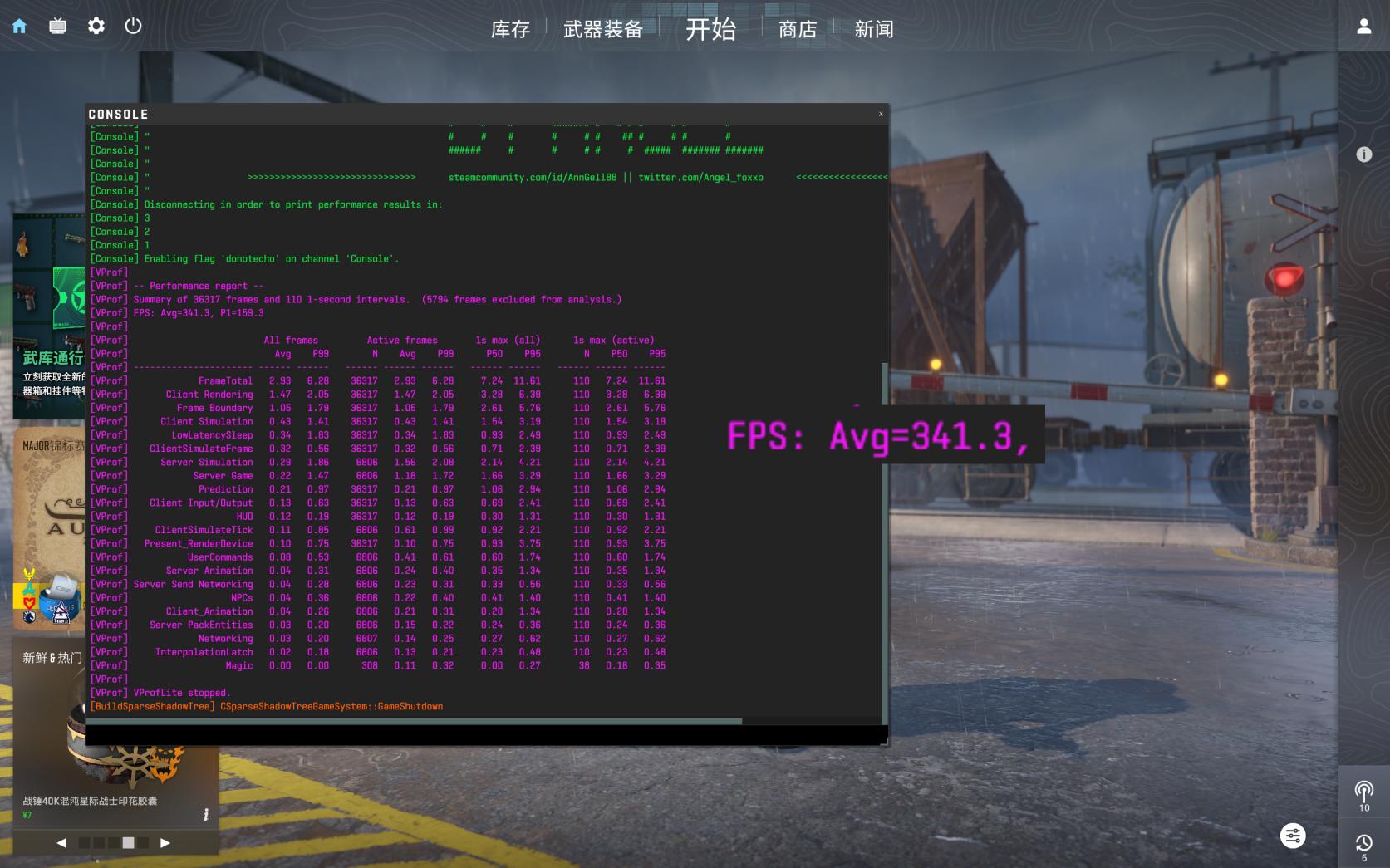Image resolution: width=1390 pixels, height=868 pixels.
Task: Click the item info 'i' icon
Action: pos(205,815)
